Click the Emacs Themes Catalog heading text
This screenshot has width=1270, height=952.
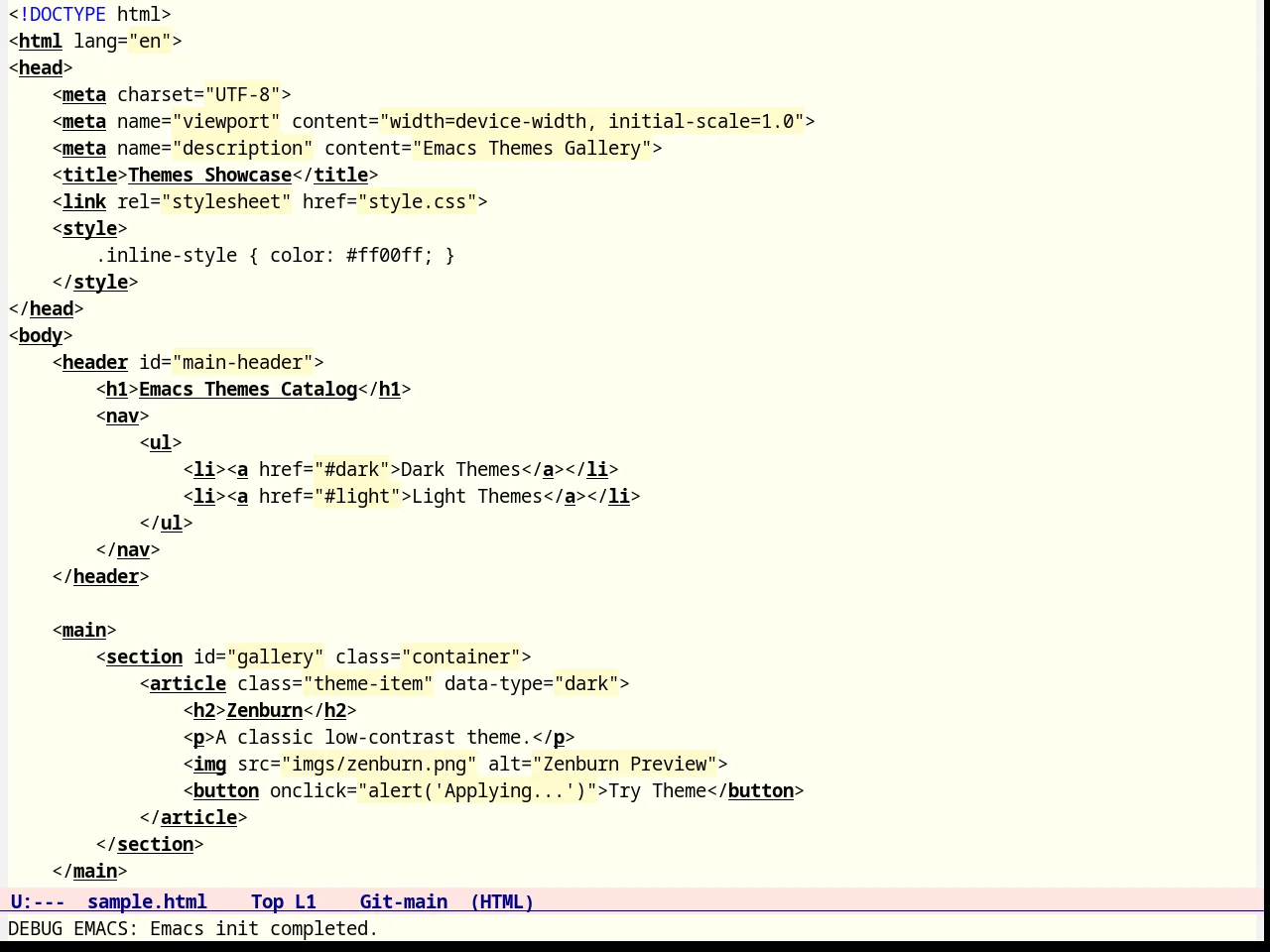[x=248, y=389]
